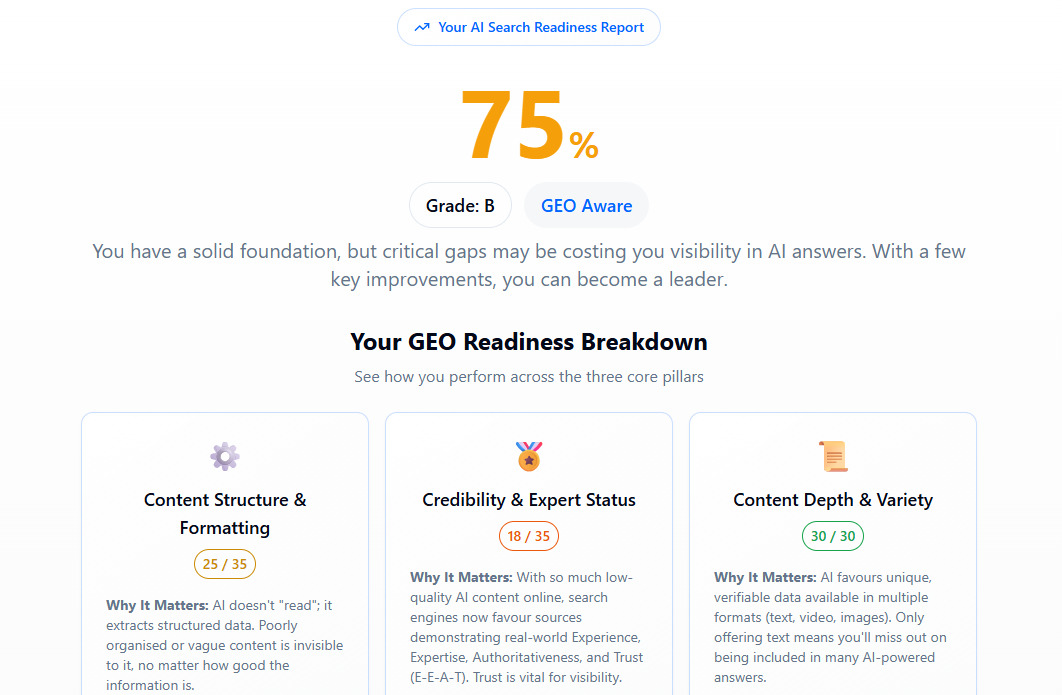The height and width of the screenshot is (695, 1062).
Task: Click the 25 / 35 score badge
Action: [224, 563]
